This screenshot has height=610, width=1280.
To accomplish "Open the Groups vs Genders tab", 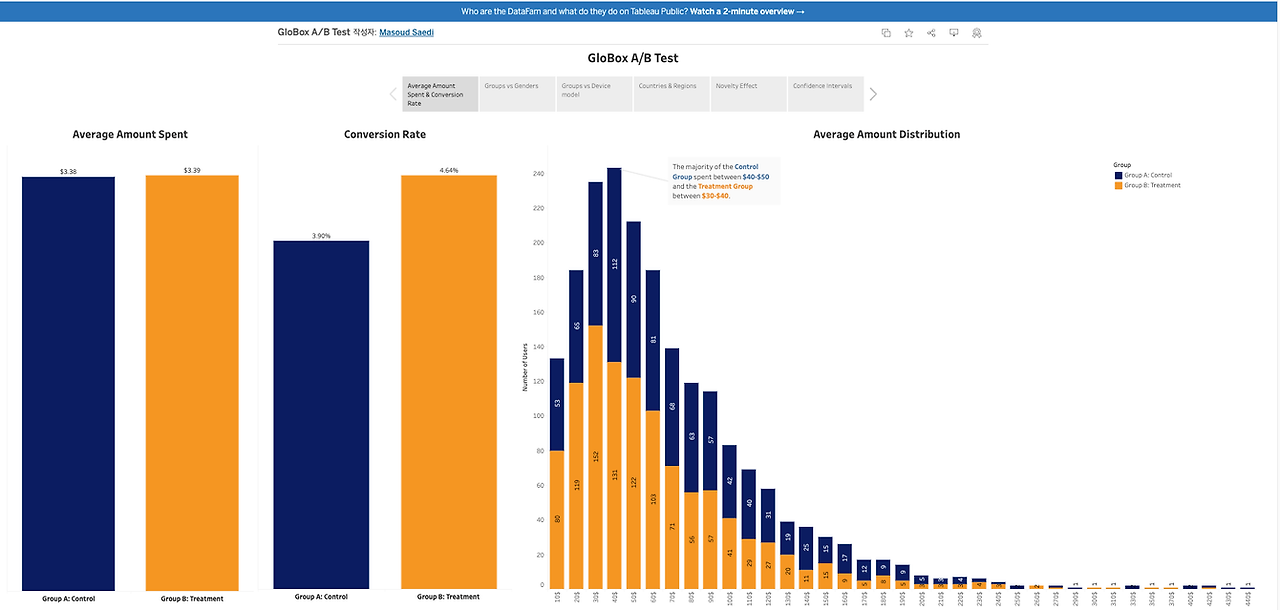I will tap(517, 94).
